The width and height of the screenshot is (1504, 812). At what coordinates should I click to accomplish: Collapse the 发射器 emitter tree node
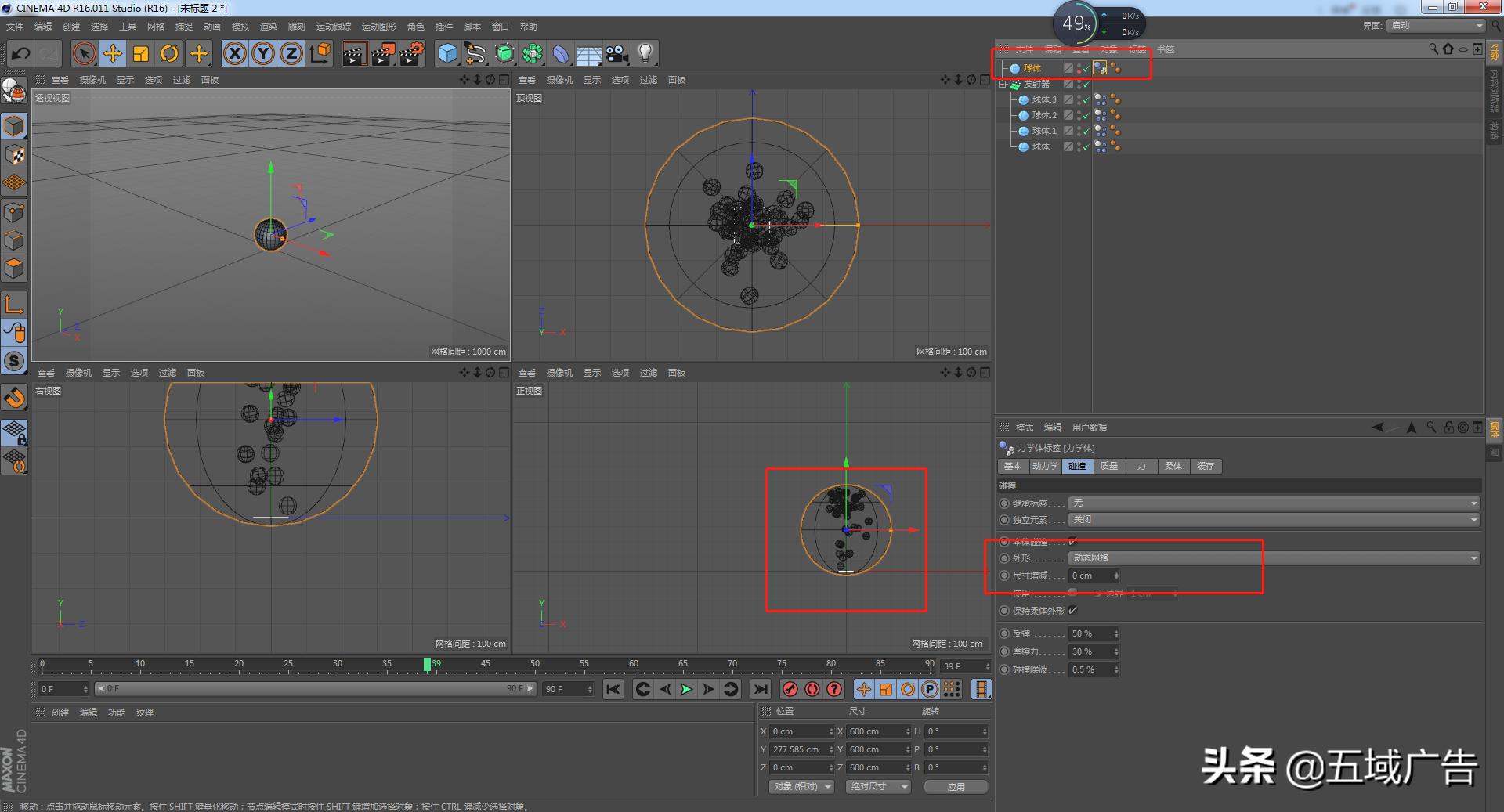click(1003, 85)
